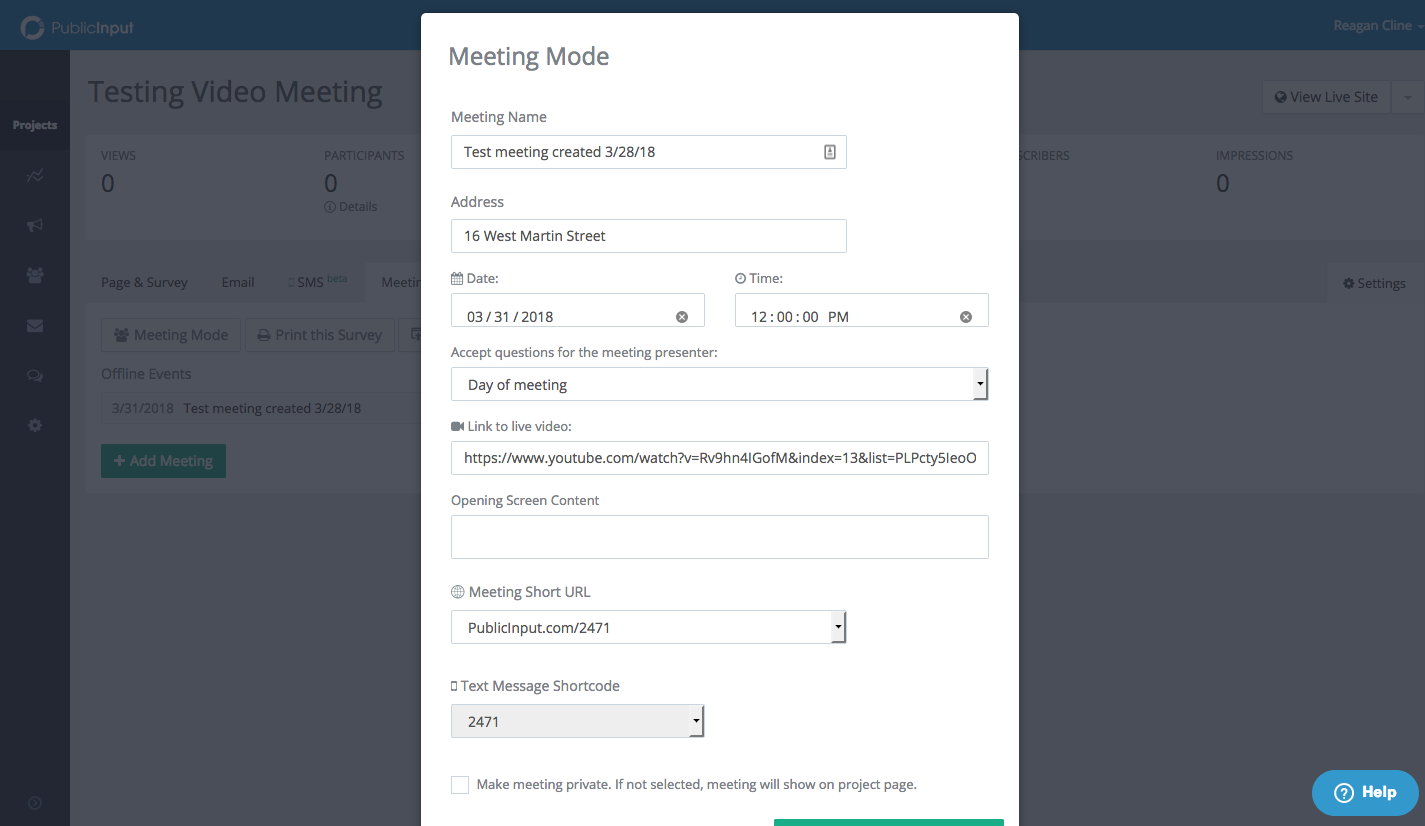The height and width of the screenshot is (826, 1425).
Task: Clear the date field with its X icon
Action: [682, 317]
